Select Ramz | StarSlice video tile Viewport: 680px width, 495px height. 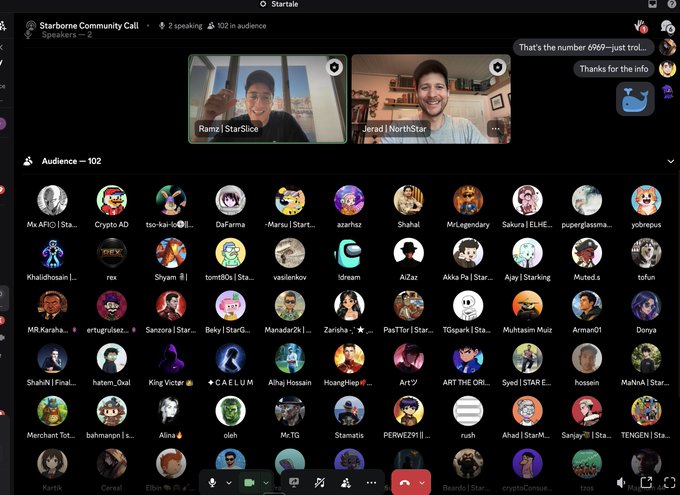click(268, 99)
